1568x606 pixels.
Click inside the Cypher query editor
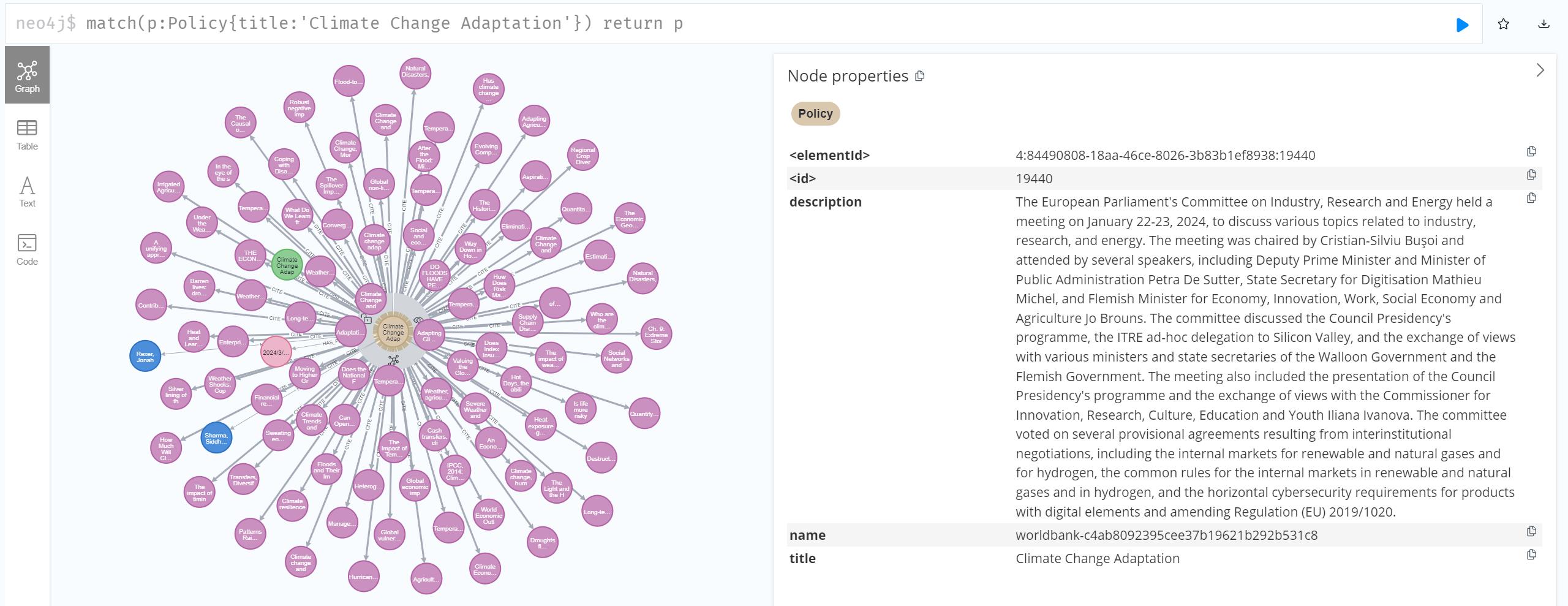[x=735, y=23]
